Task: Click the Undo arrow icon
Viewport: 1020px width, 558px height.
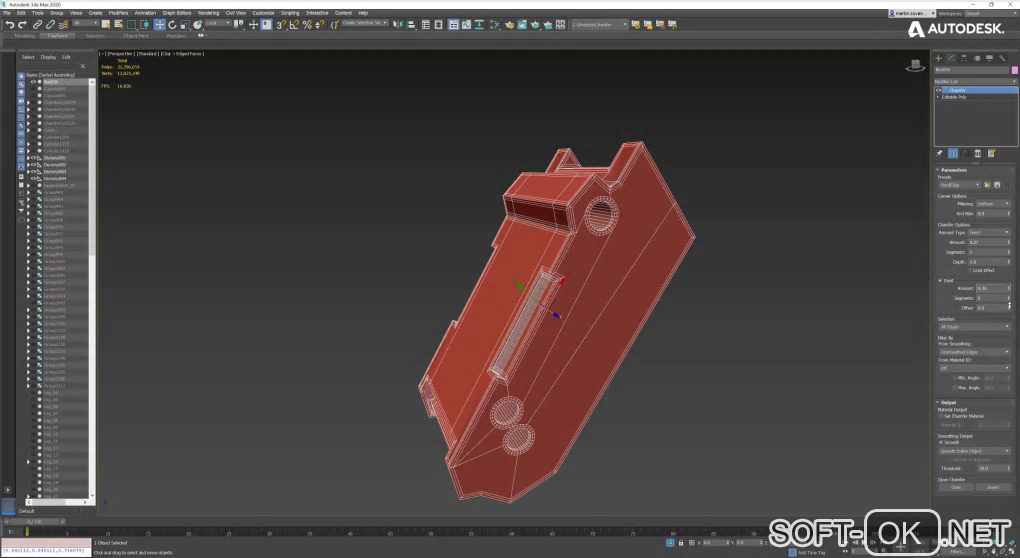Action: (10, 25)
